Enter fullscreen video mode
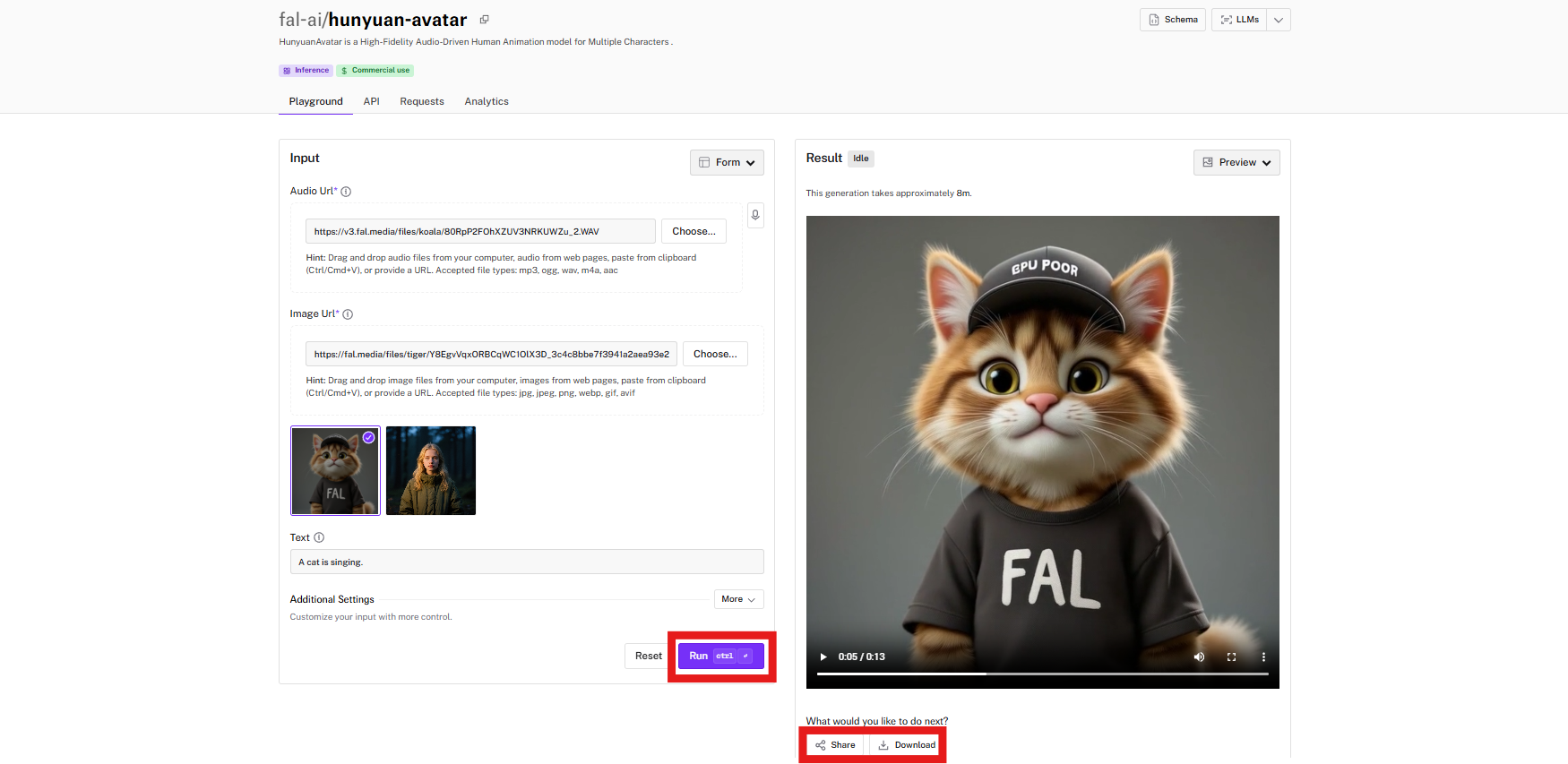Image resolution: width=1568 pixels, height=764 pixels. click(1231, 657)
